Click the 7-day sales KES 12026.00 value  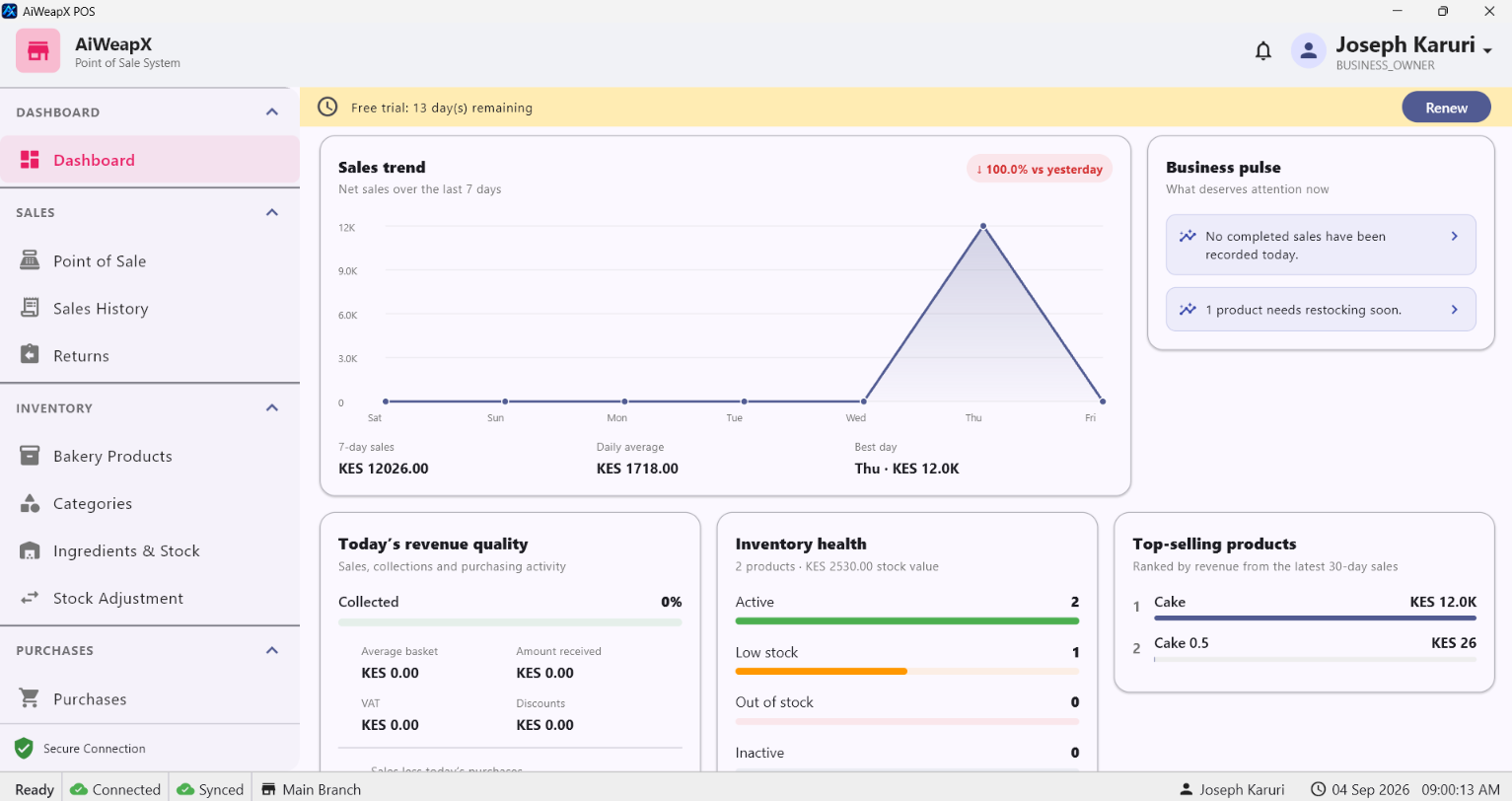tap(384, 469)
